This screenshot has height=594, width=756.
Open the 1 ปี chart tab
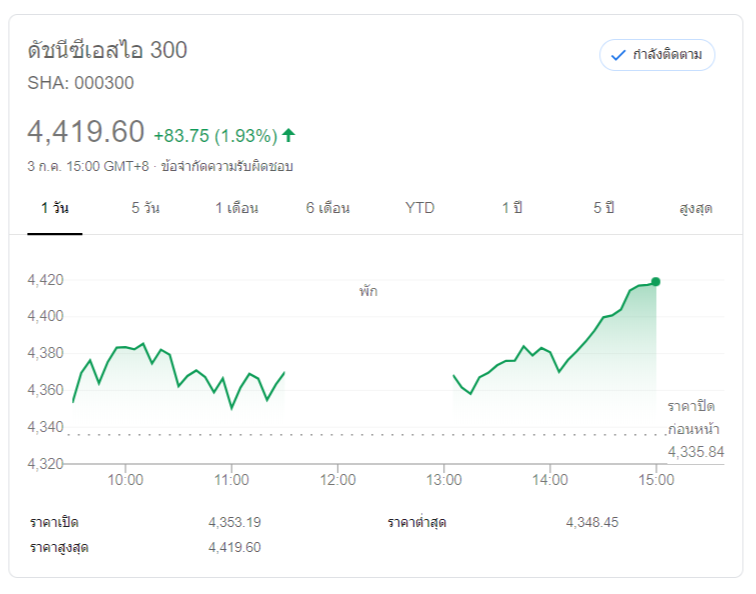tap(512, 208)
